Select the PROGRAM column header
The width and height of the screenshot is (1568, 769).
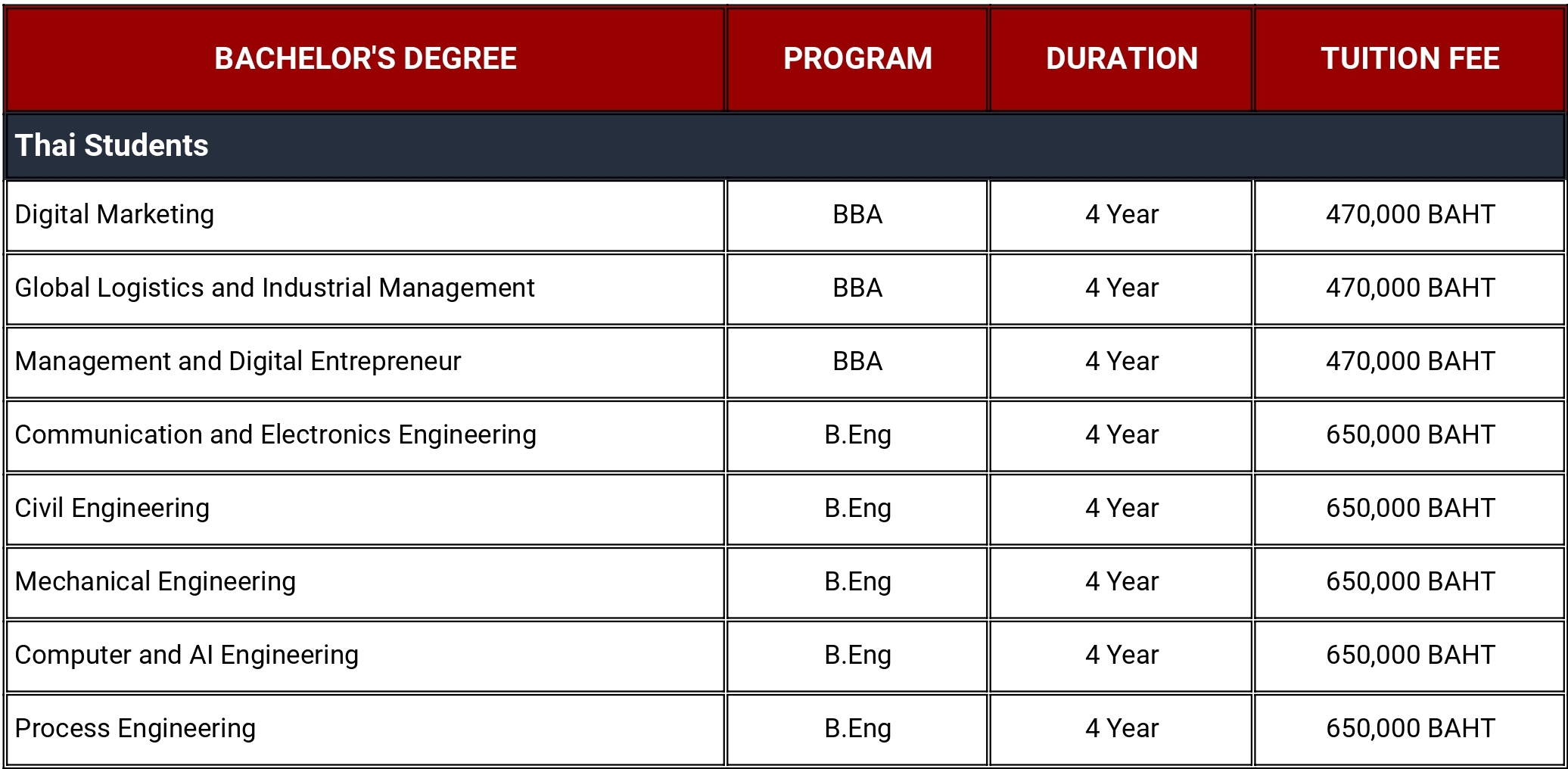point(857,59)
